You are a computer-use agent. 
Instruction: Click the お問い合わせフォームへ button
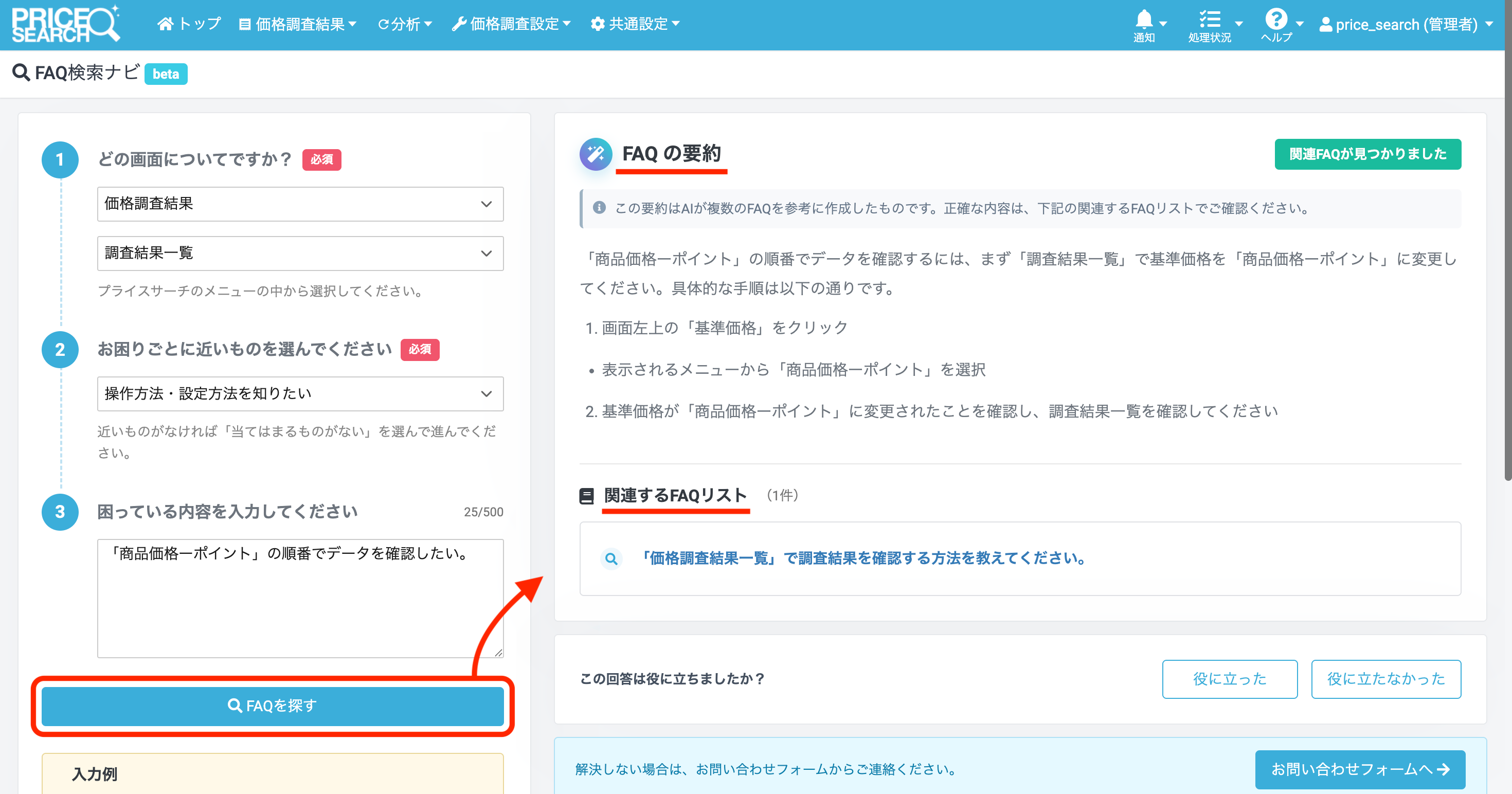1360,769
